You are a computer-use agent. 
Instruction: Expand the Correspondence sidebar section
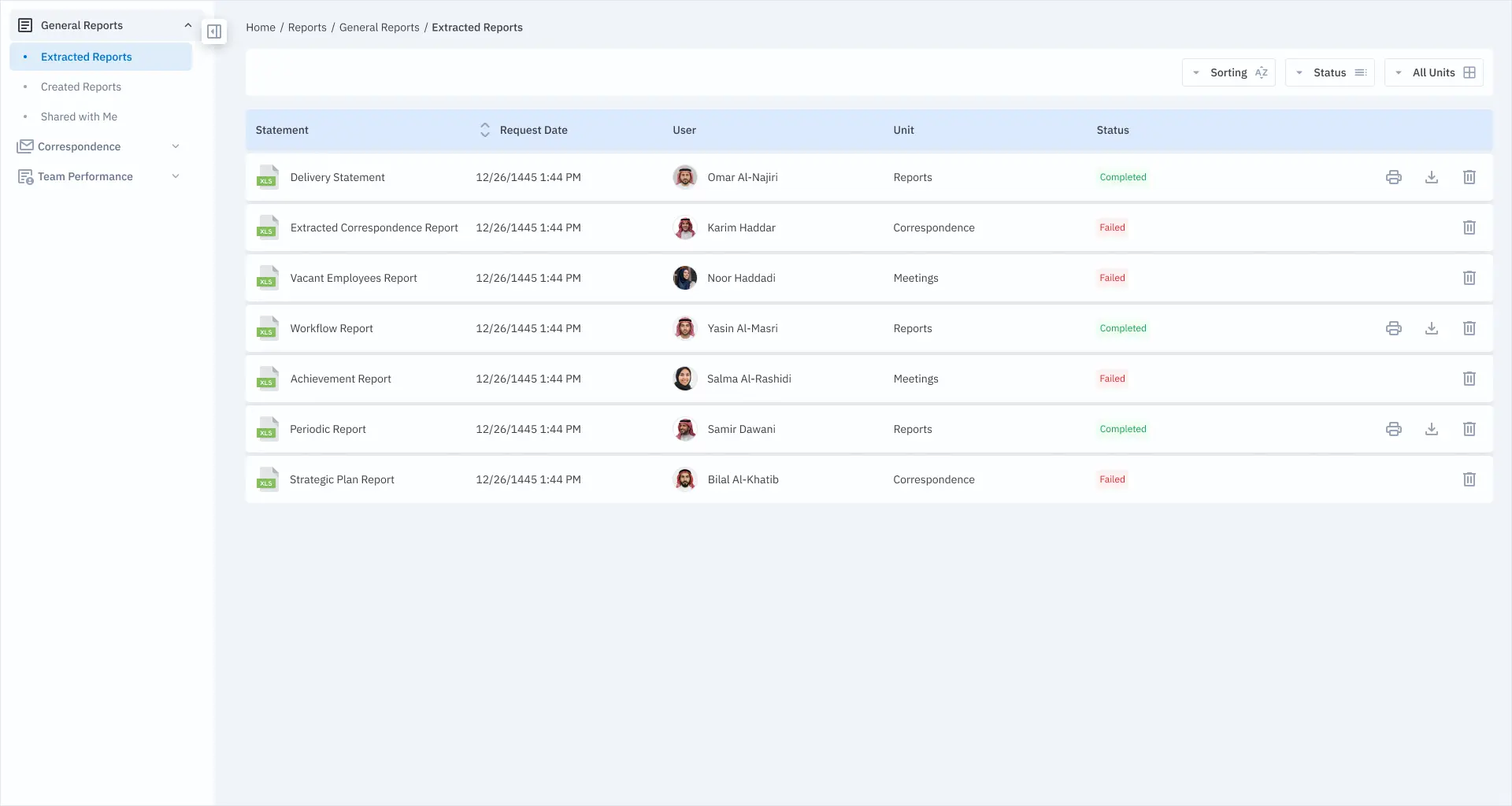[x=99, y=146]
